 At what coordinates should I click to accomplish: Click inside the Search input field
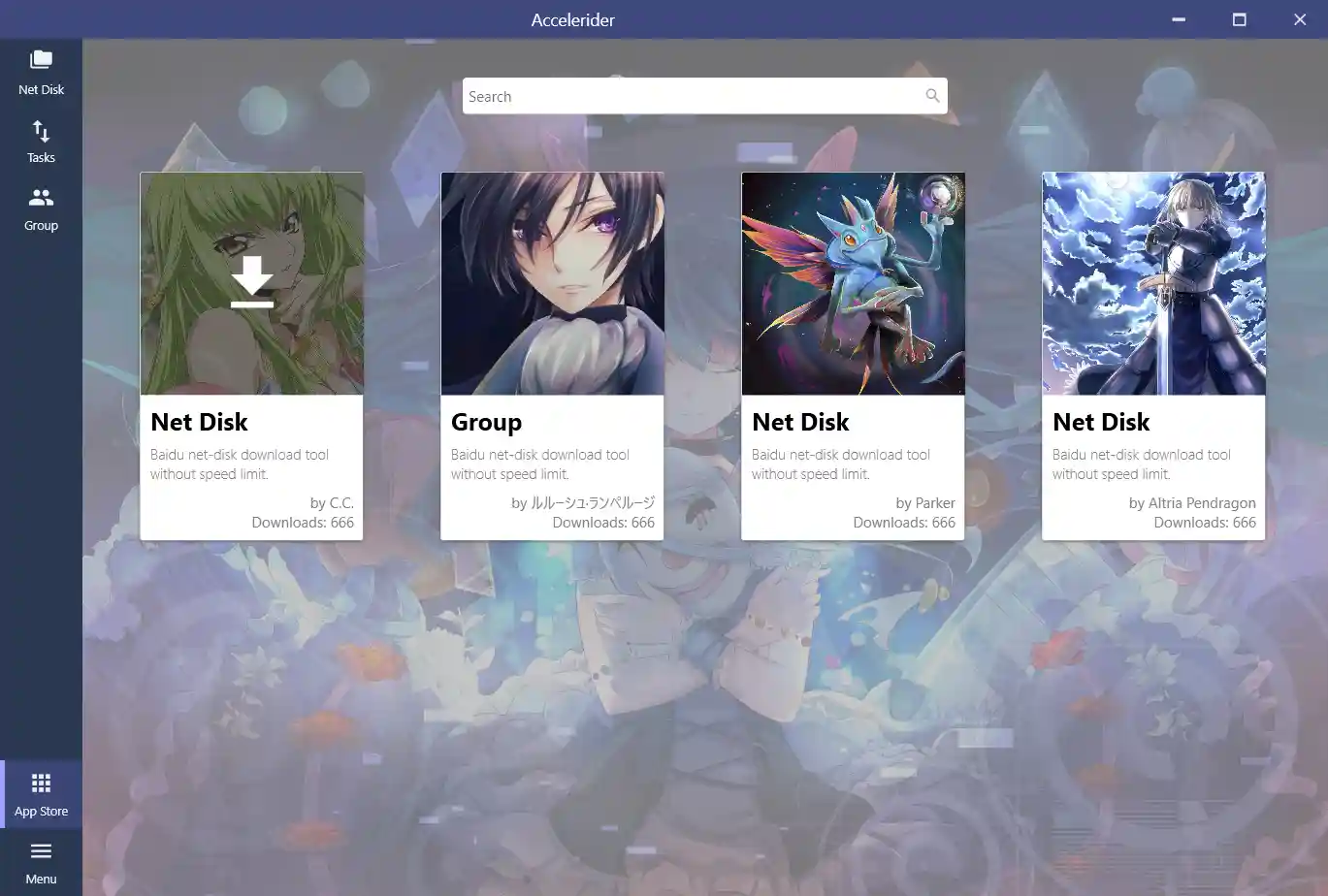(679, 96)
